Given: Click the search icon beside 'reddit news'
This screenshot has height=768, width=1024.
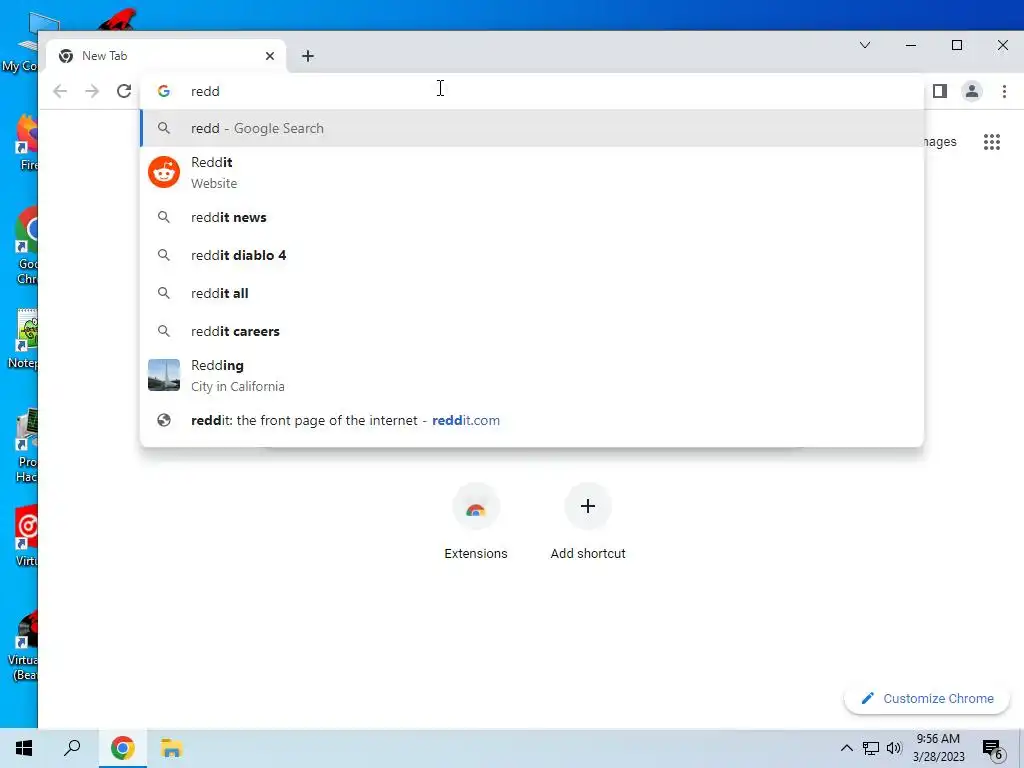Looking at the screenshot, I should point(164,217).
